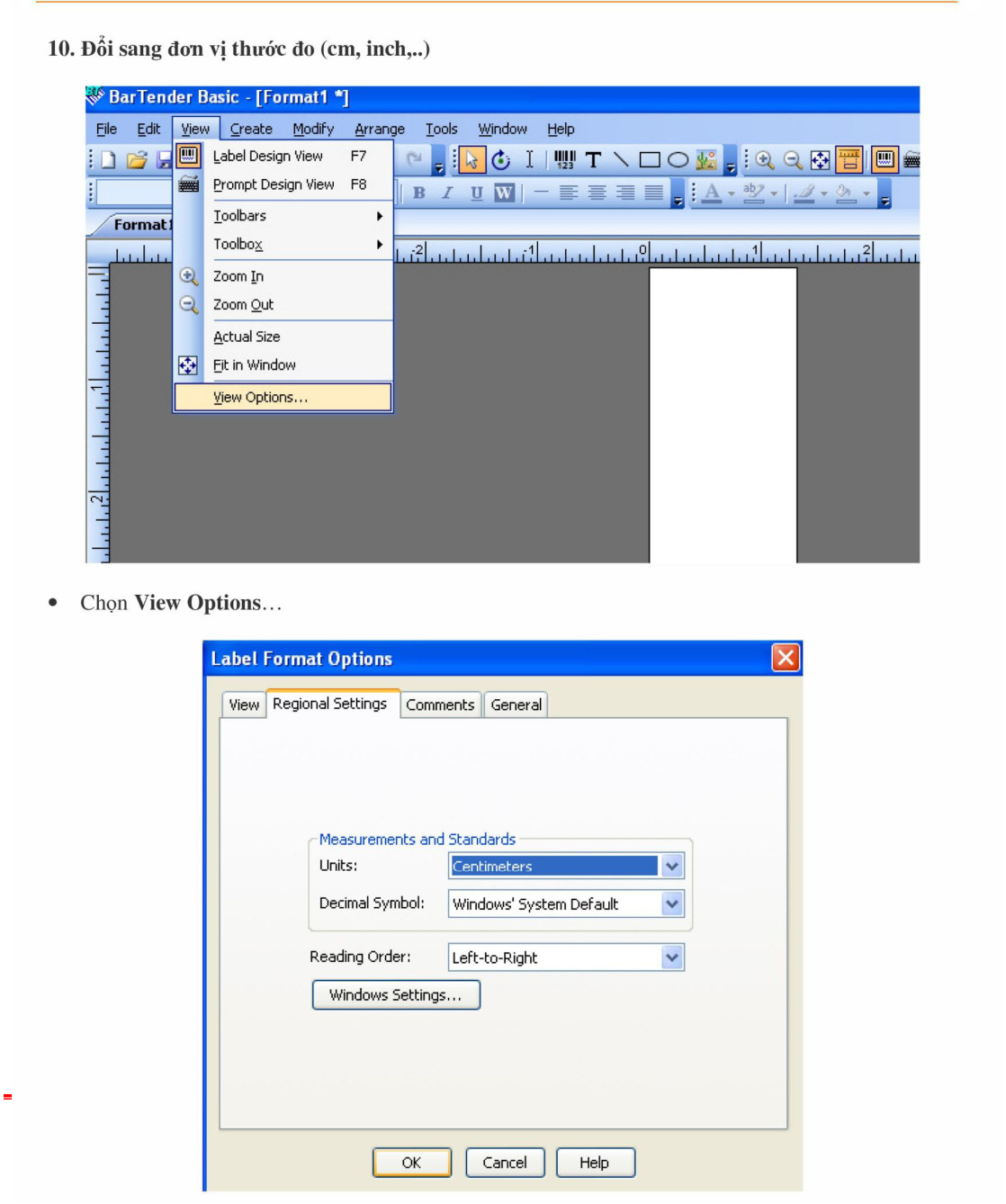Click the Windows Settings… button

pos(396,995)
